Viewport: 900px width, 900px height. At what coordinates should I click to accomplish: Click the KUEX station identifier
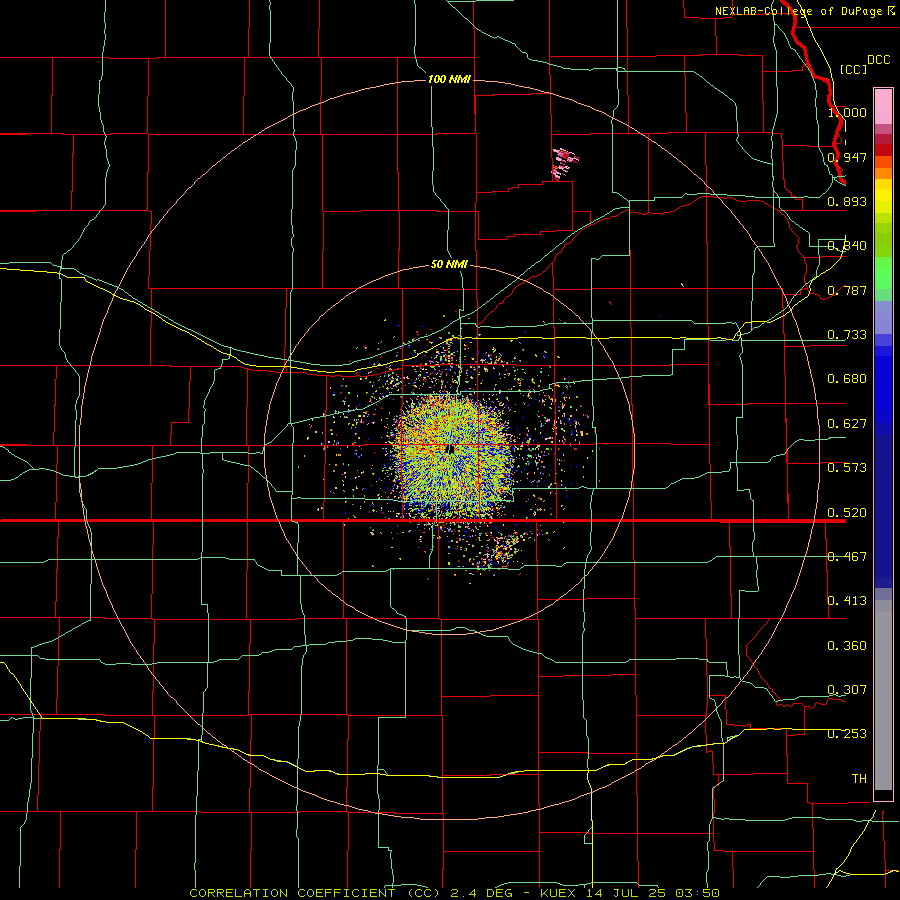(x=560, y=893)
